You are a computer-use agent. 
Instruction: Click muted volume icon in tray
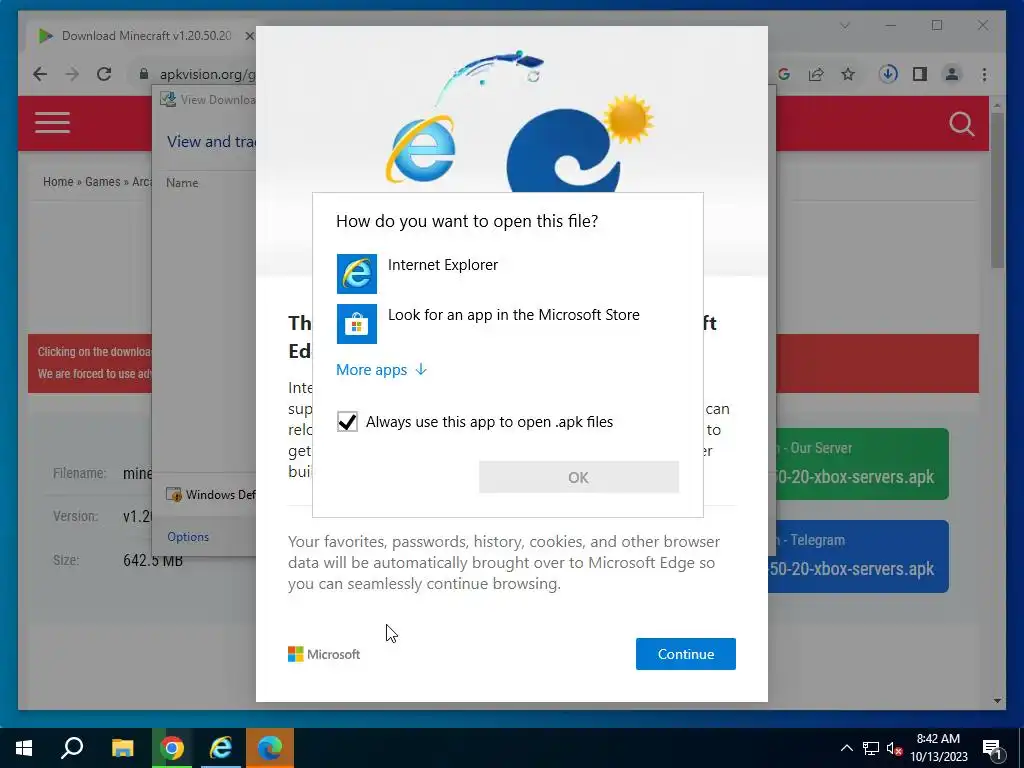point(894,748)
